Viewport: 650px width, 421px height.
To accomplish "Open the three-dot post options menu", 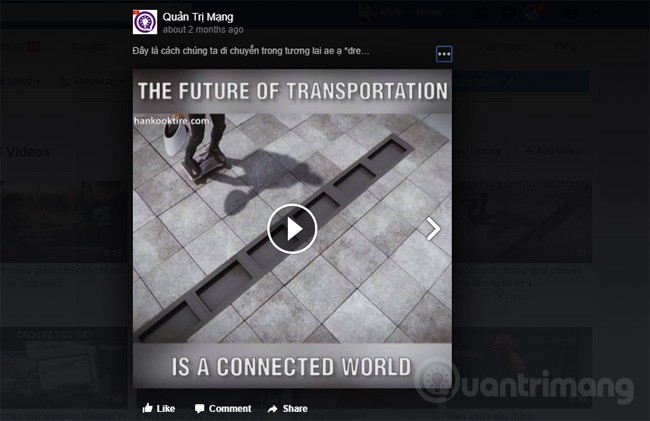I will (x=444, y=54).
